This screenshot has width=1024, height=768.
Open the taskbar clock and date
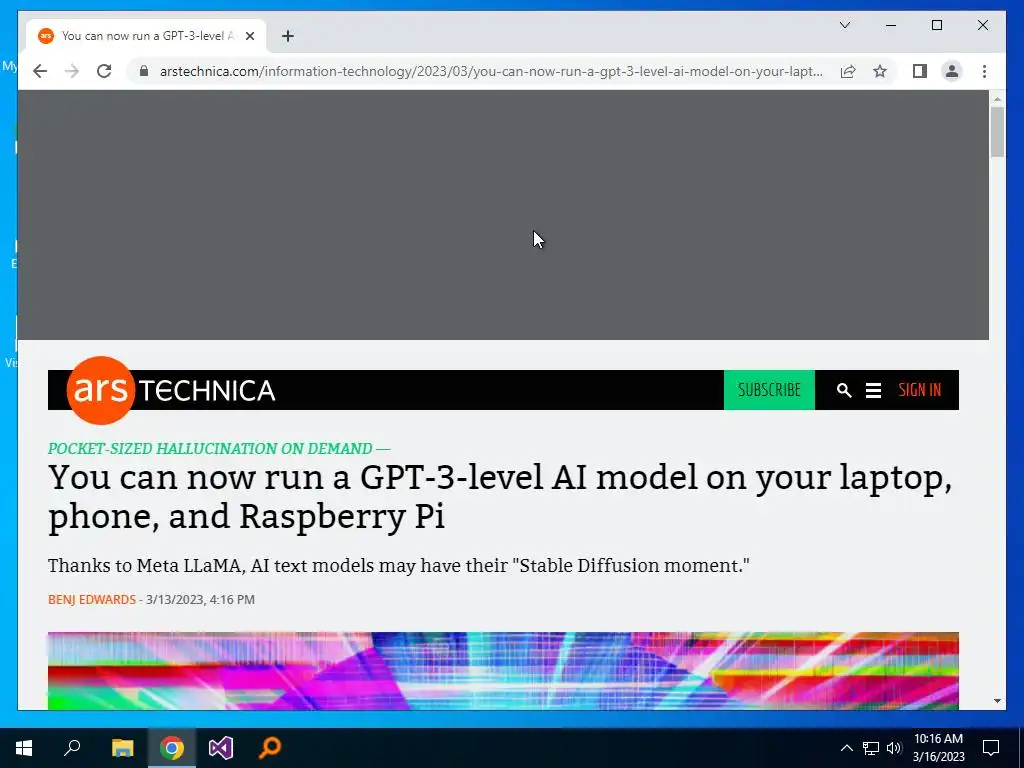click(x=938, y=748)
